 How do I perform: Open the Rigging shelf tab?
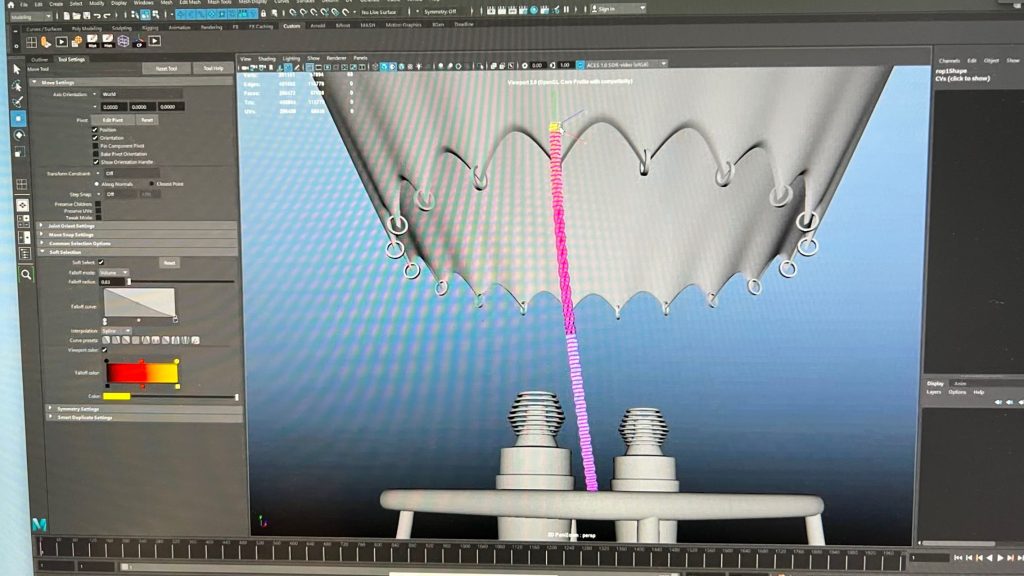[x=150, y=28]
